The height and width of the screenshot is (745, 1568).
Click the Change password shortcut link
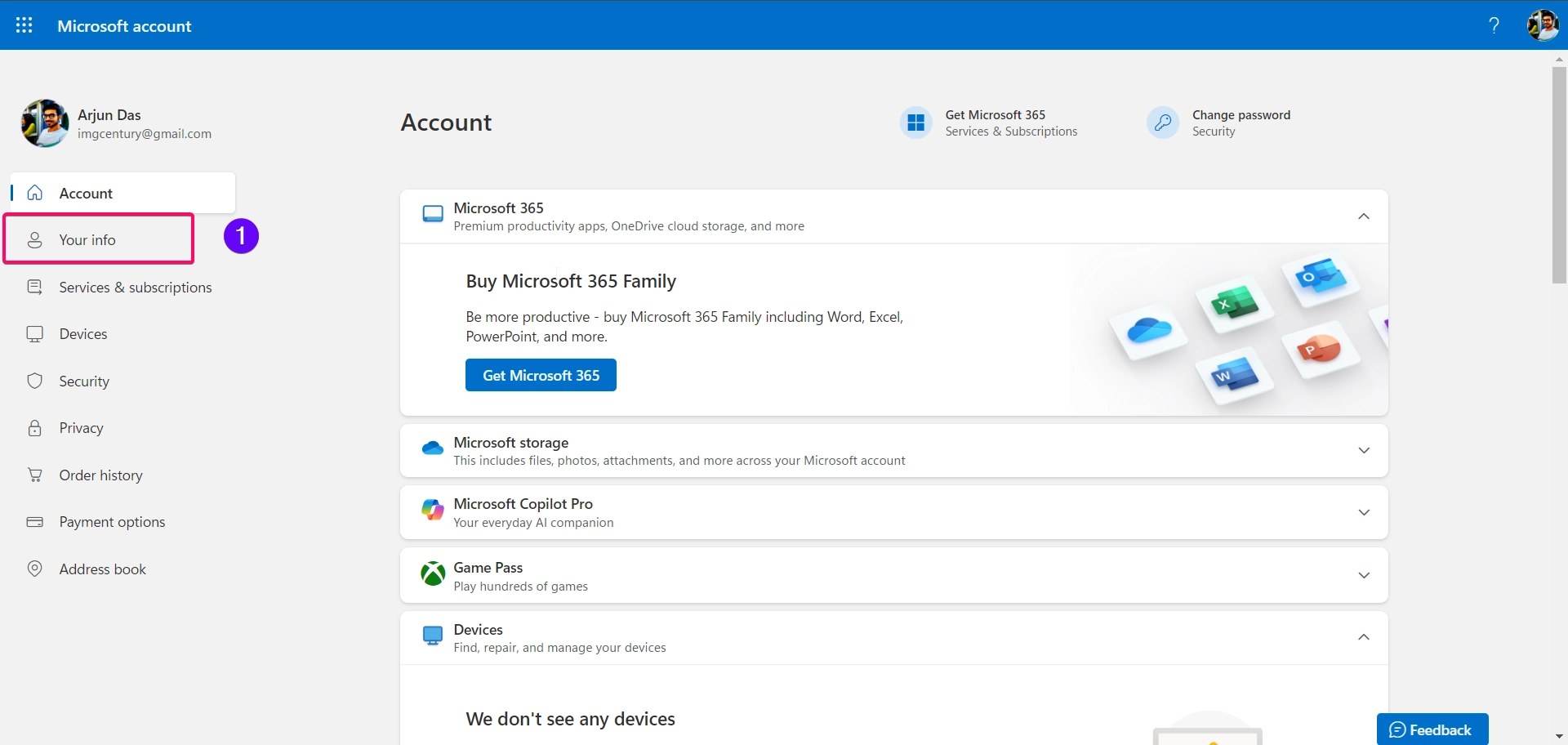tap(1219, 123)
